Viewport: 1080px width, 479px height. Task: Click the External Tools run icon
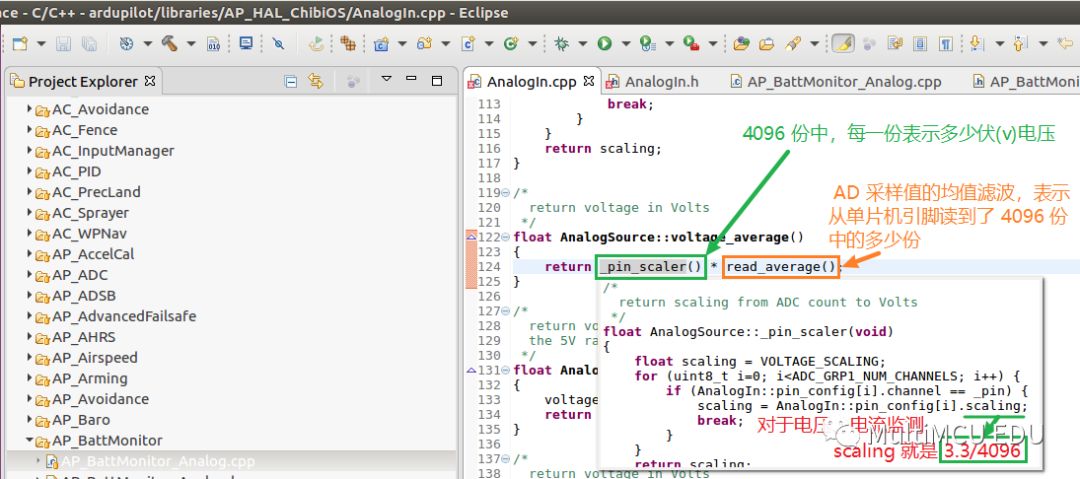point(691,43)
